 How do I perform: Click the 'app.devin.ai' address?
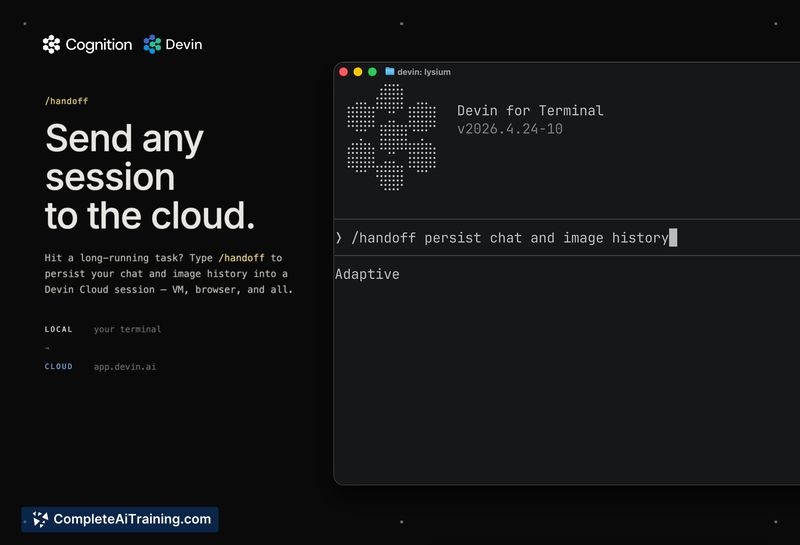[125, 366]
